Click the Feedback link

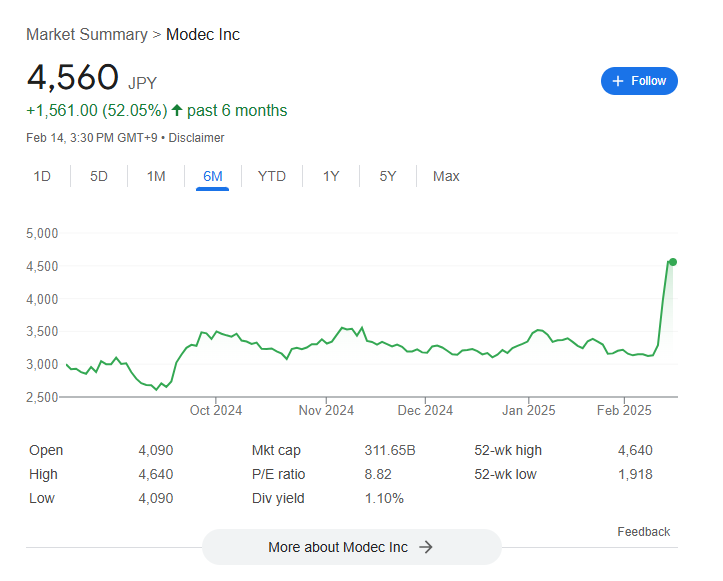point(643,532)
